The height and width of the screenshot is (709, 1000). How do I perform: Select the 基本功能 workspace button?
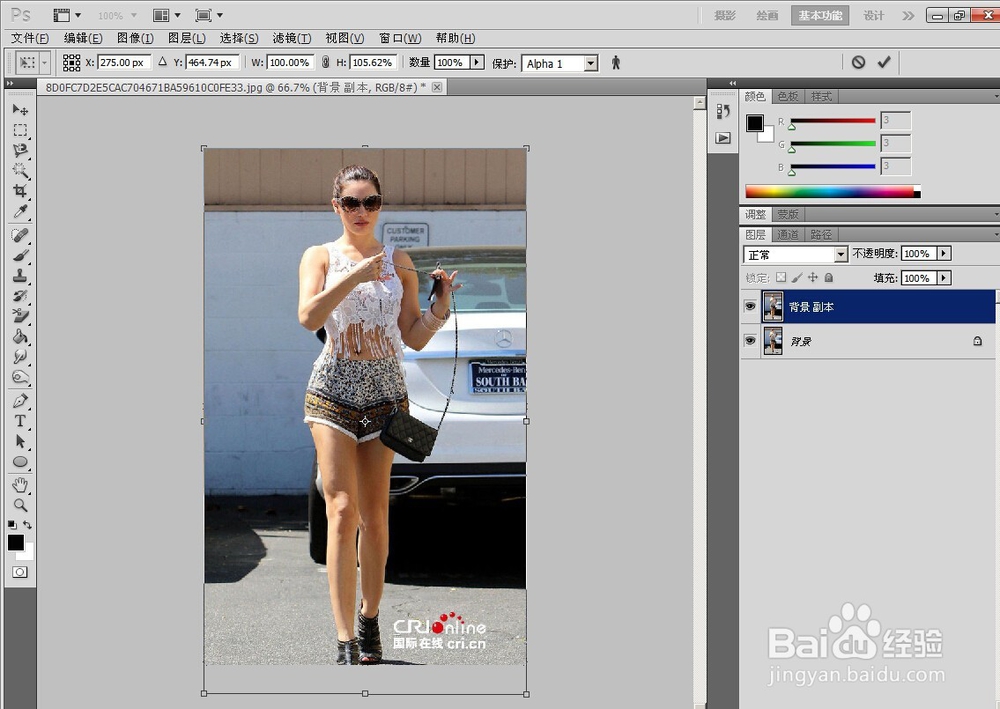[x=820, y=15]
